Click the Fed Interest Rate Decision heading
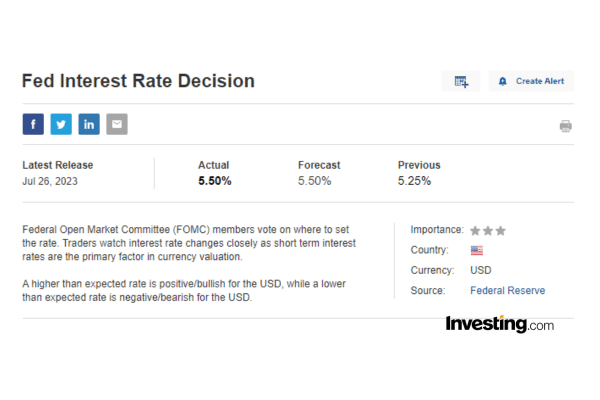This screenshot has width=600, height=400. tap(138, 81)
